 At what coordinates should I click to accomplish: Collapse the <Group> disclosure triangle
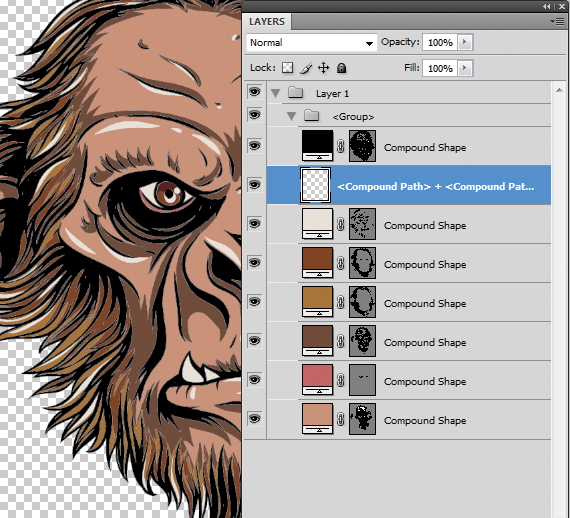click(x=291, y=116)
